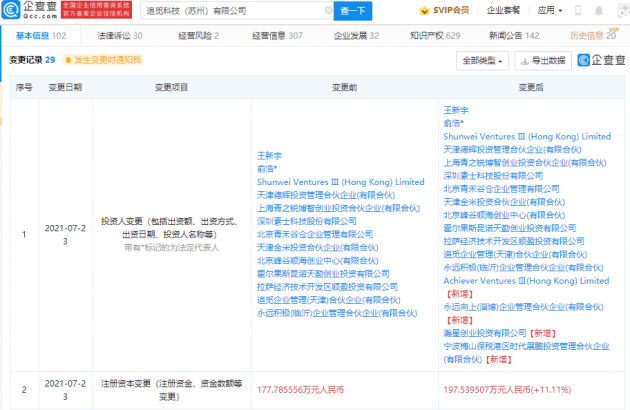Screen dimensions: 630x410
Task: Click the download icon in 导出数据
Action: pos(524,61)
